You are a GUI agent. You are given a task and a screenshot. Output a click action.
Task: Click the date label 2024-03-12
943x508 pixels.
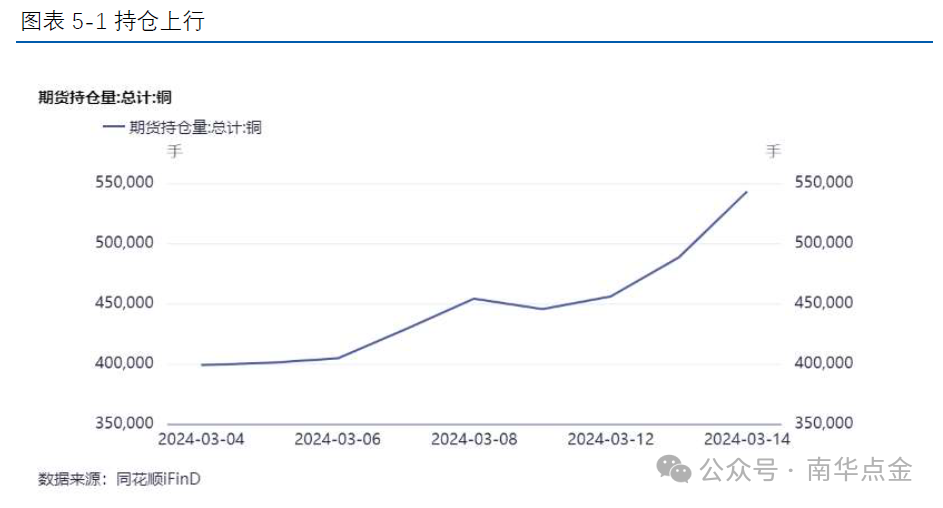pos(610,439)
